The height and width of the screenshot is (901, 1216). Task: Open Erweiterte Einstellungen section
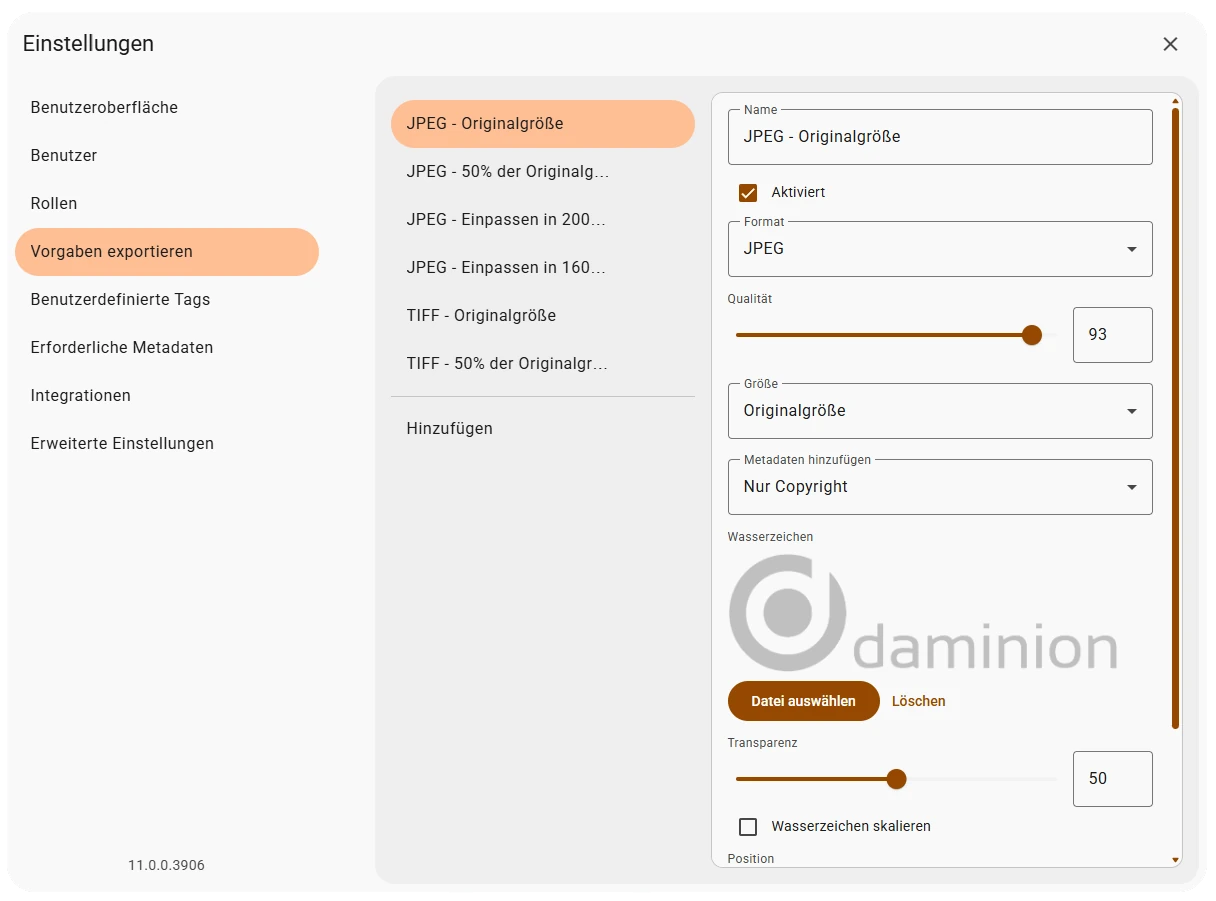pos(167,444)
